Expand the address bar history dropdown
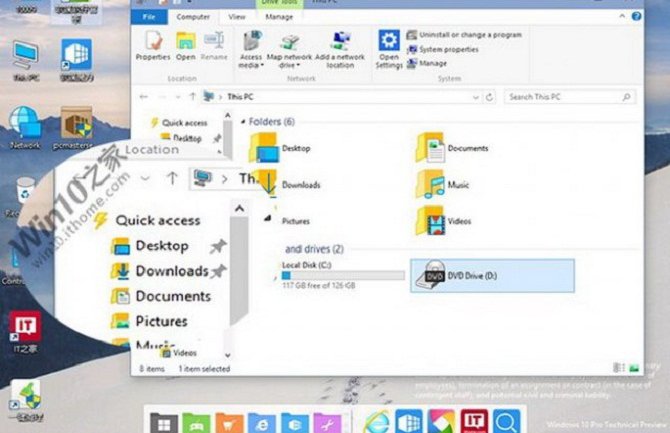Viewport: 670px width, 433px height. (x=476, y=97)
